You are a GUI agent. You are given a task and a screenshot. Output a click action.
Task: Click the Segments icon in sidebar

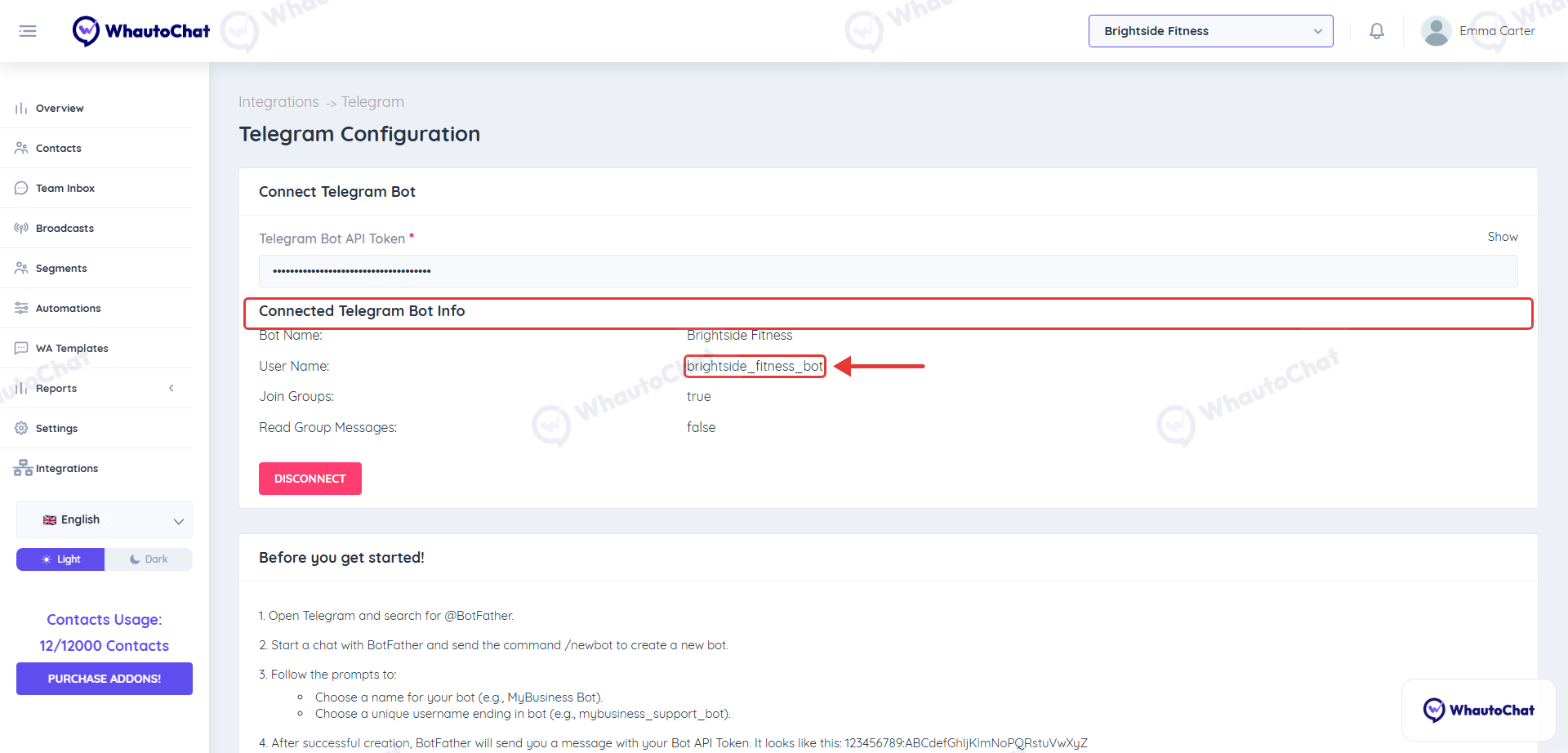click(21, 269)
